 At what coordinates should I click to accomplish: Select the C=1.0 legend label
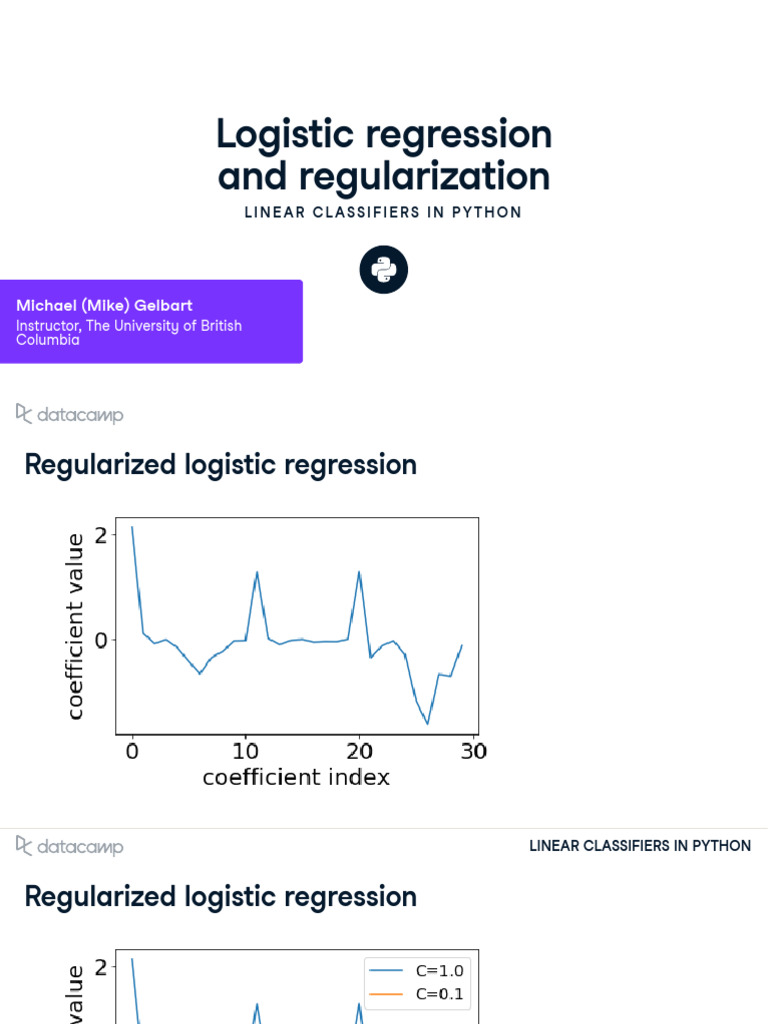click(440, 971)
